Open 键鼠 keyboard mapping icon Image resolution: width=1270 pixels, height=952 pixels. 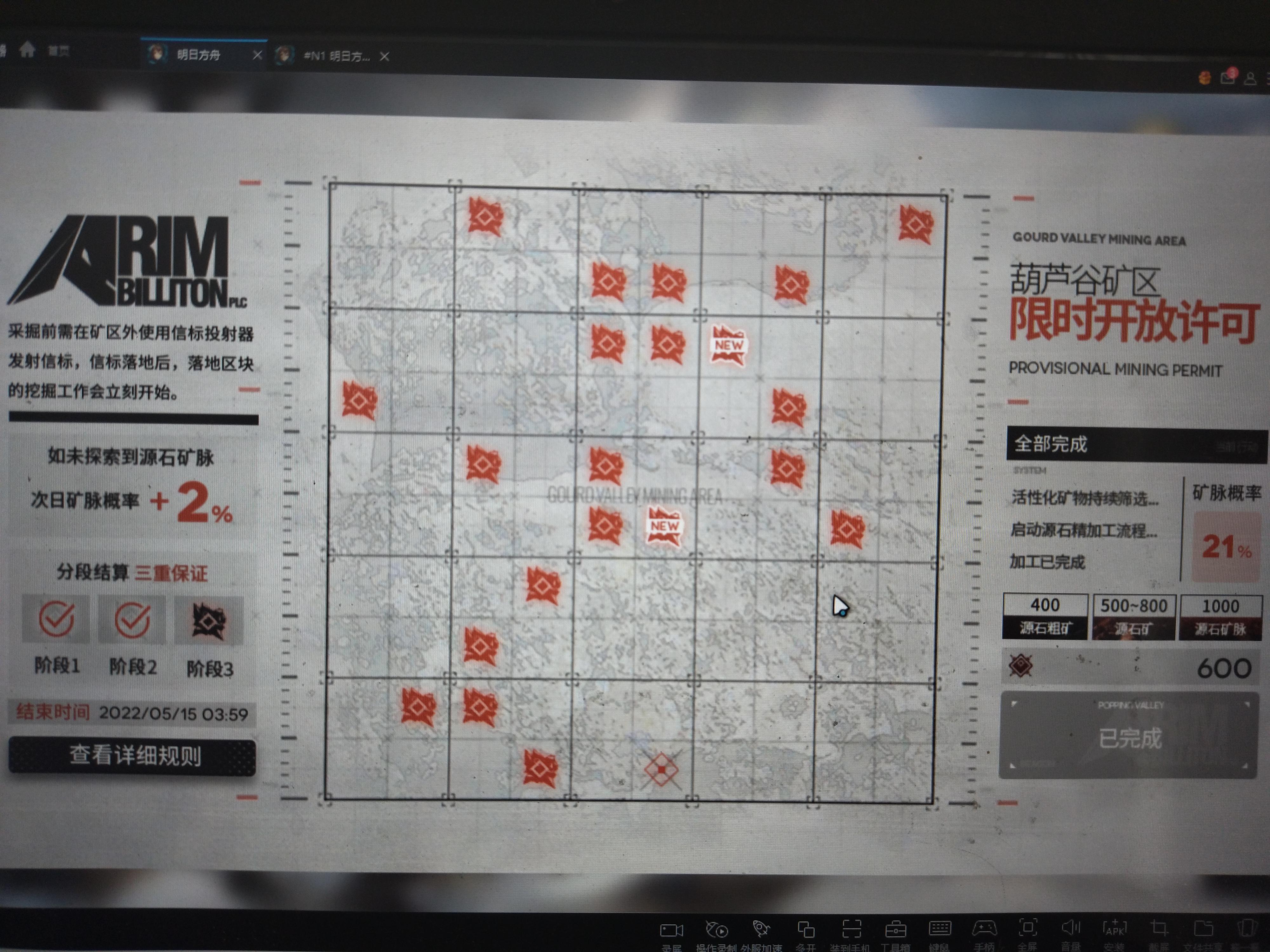tap(940, 929)
